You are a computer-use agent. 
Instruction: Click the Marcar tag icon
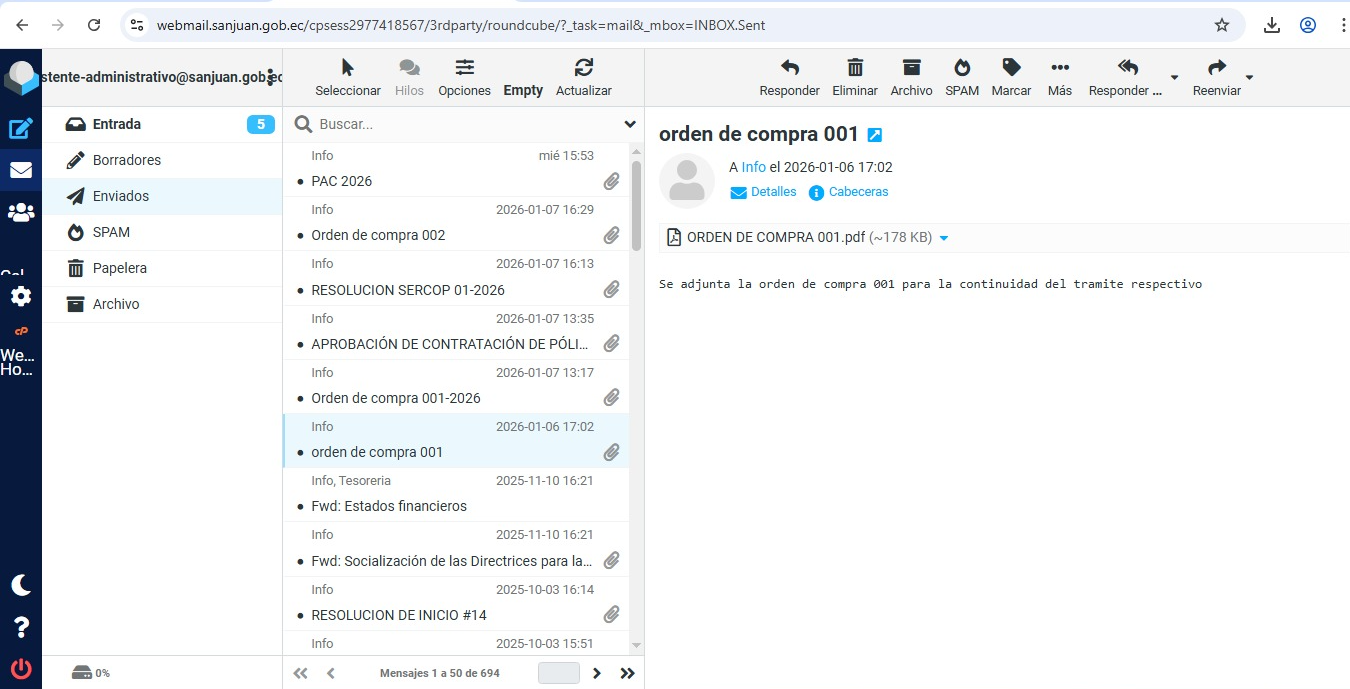(x=1011, y=68)
